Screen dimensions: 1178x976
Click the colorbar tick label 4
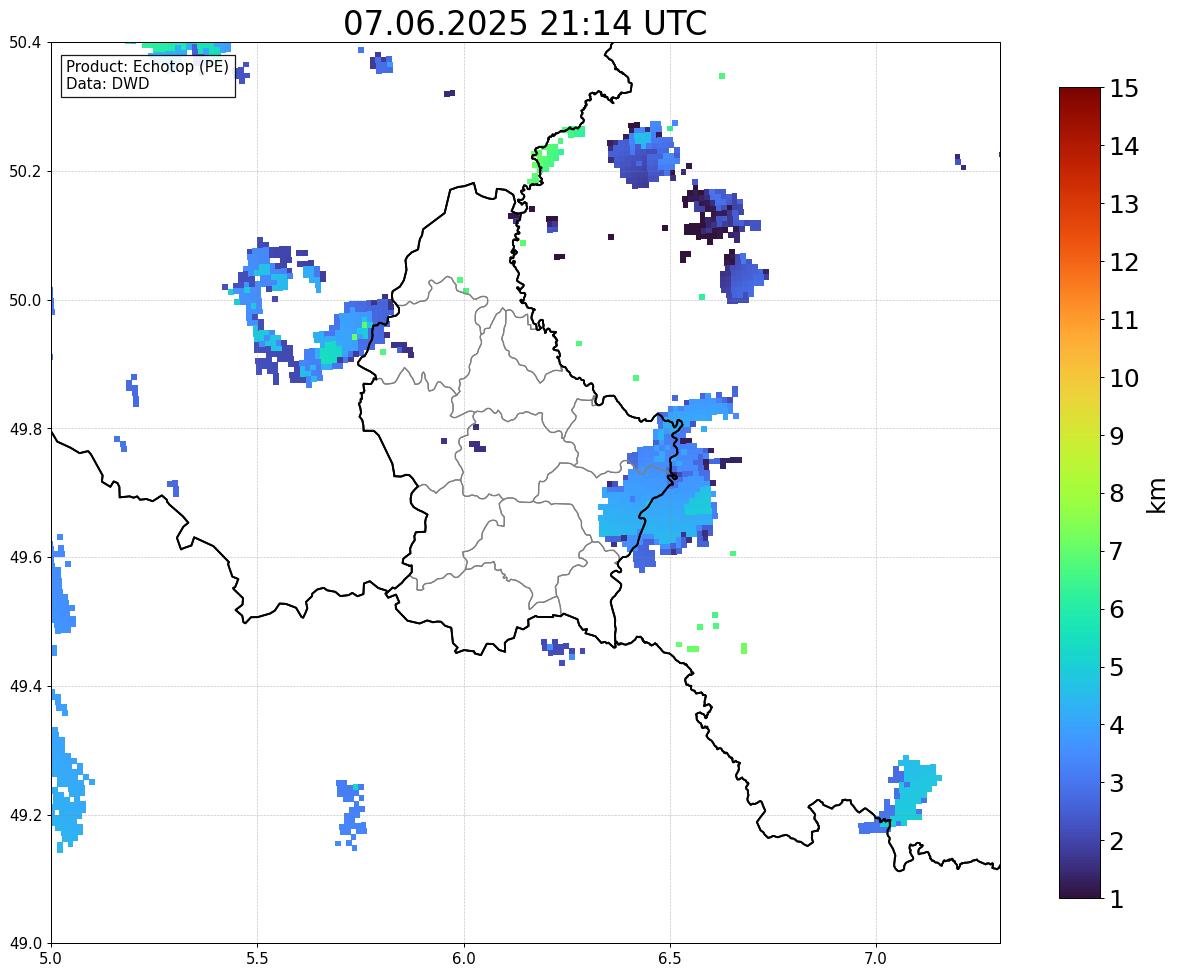tap(1117, 725)
